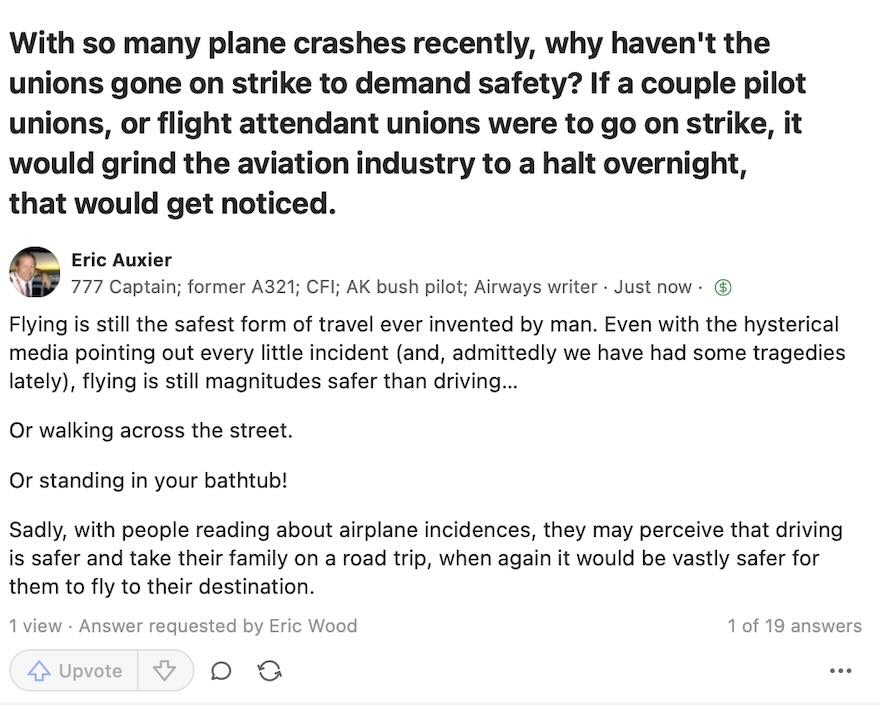Visit Eric Auxier's profile name link
Screen dimensions: 880x705
(121, 260)
